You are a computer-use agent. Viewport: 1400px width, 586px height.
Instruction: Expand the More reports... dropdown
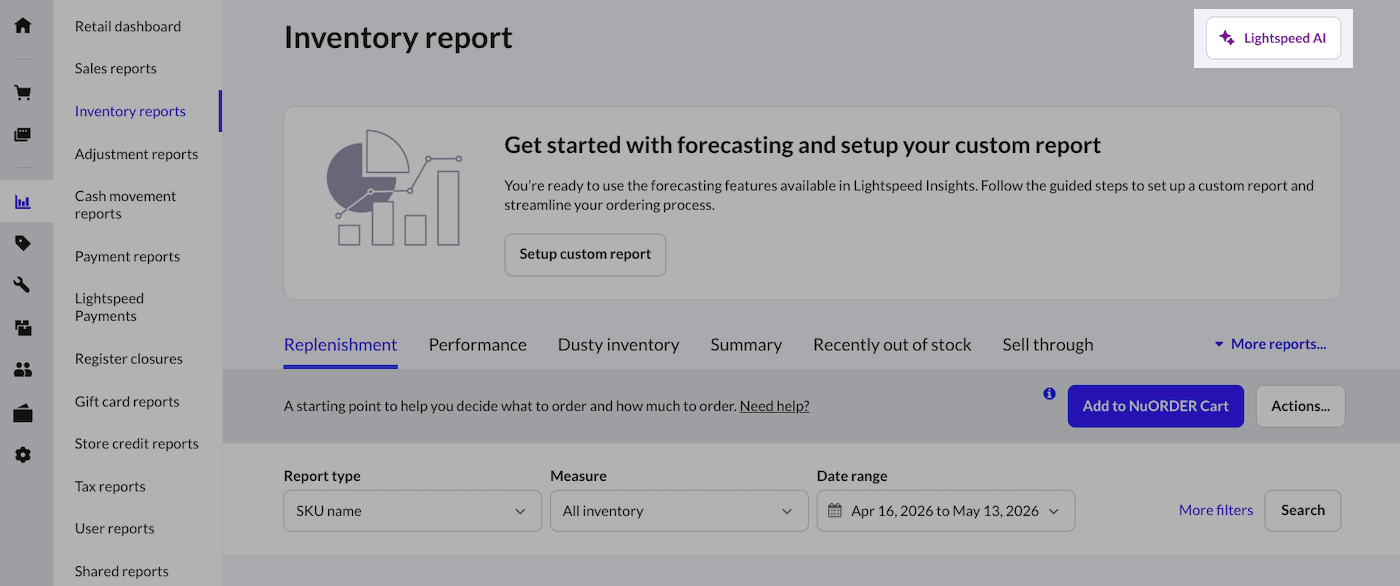[1270, 344]
